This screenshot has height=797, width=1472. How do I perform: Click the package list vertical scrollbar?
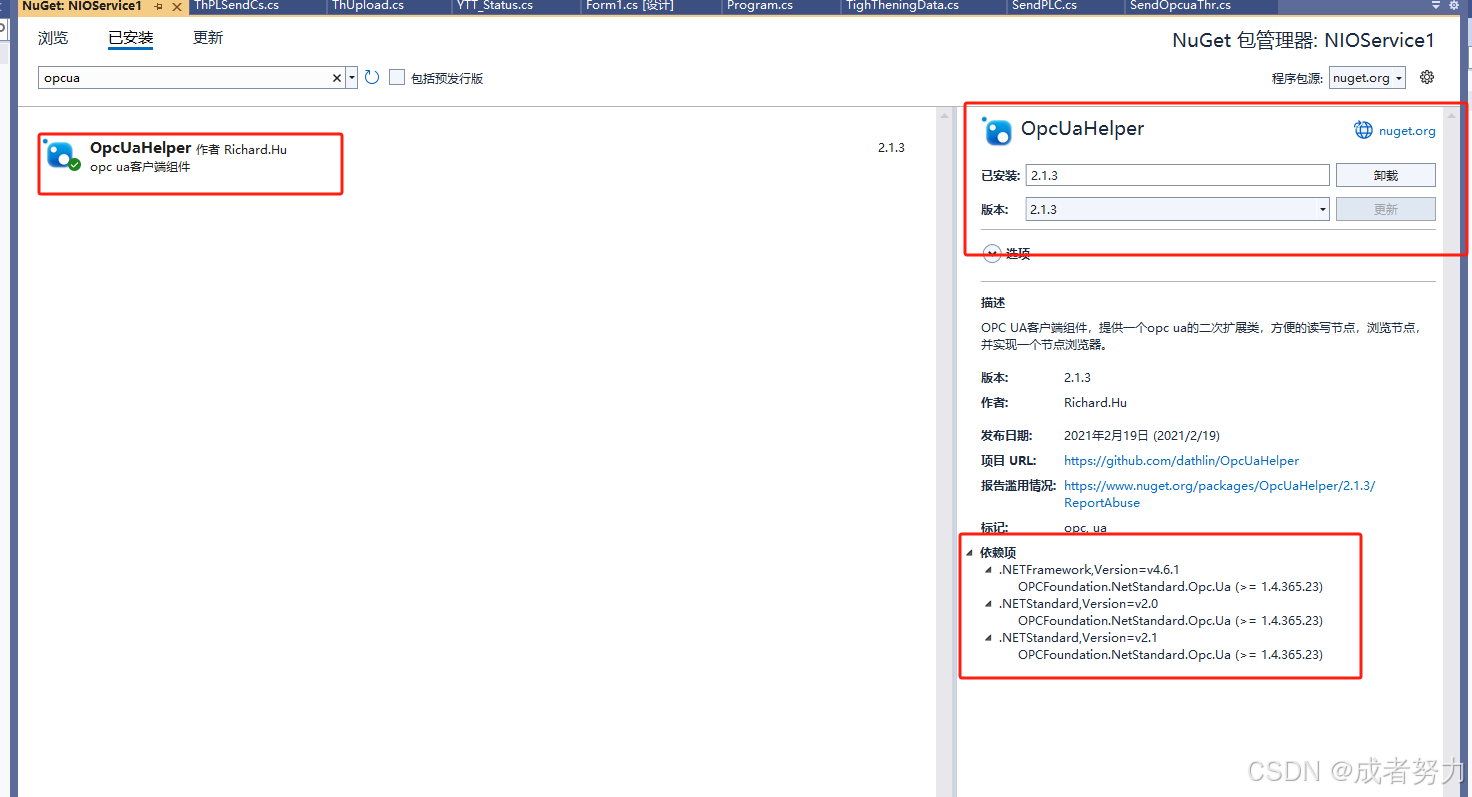[945, 450]
